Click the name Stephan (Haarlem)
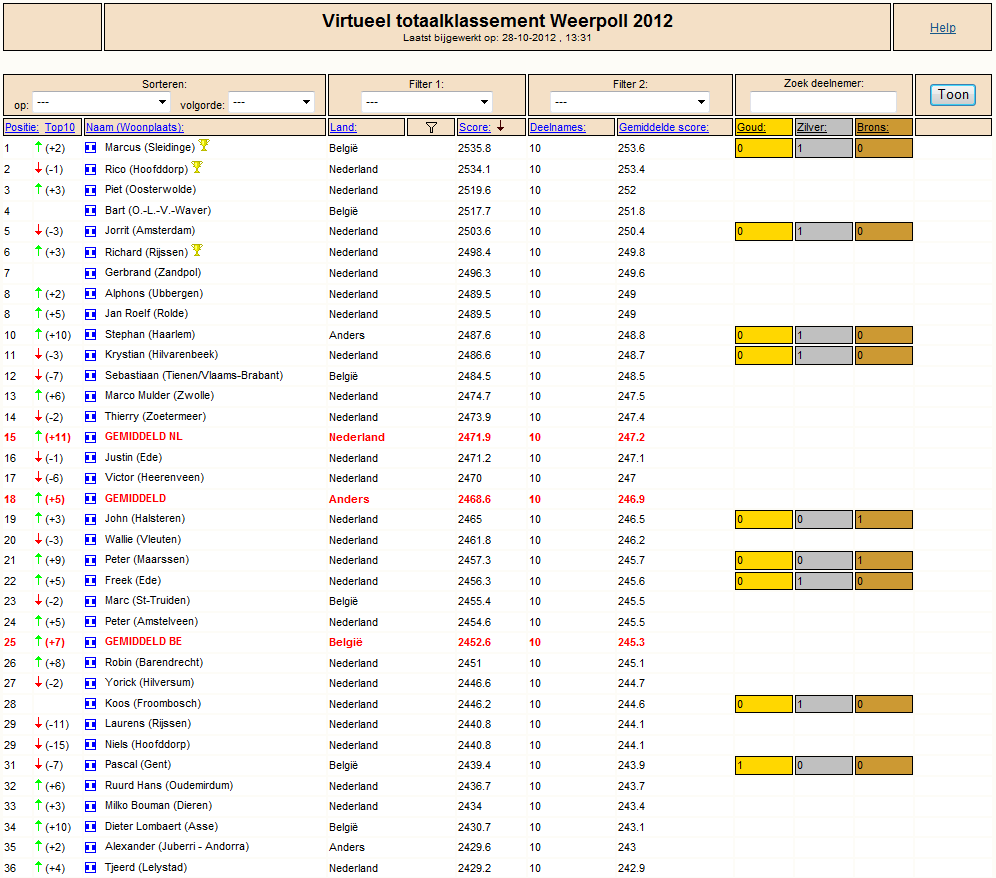Viewport: 996px width, 878px height. [x=150, y=334]
